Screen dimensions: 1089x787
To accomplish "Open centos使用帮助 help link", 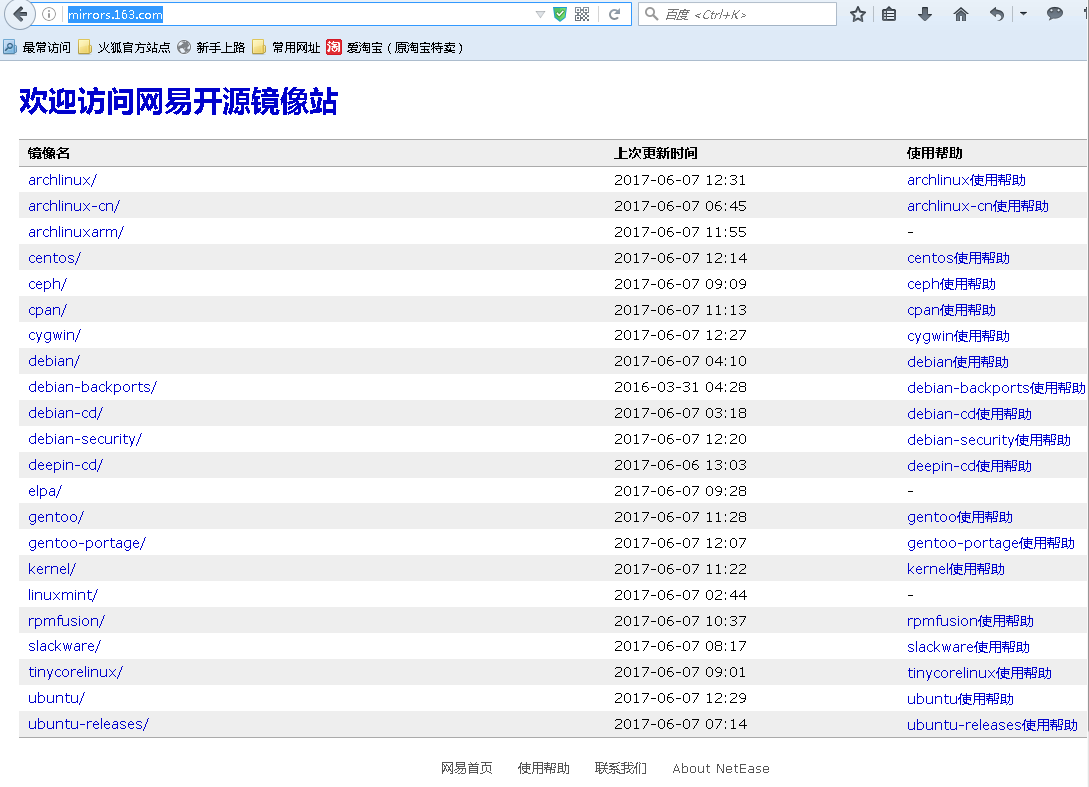I will click(x=958, y=258).
